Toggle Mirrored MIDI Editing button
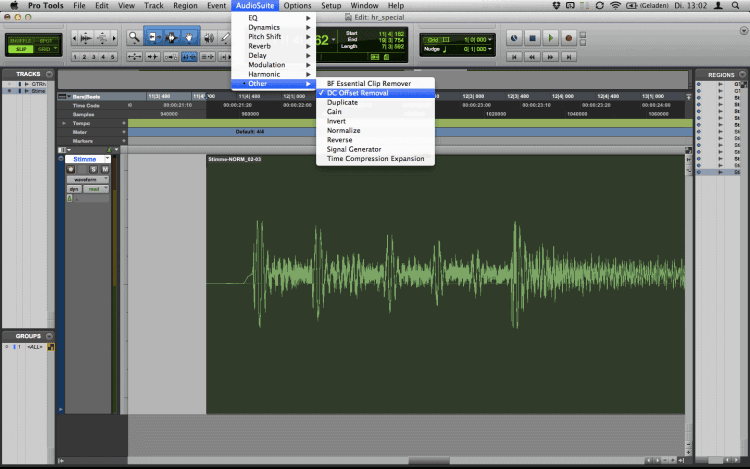The image size is (750, 469). point(171,56)
